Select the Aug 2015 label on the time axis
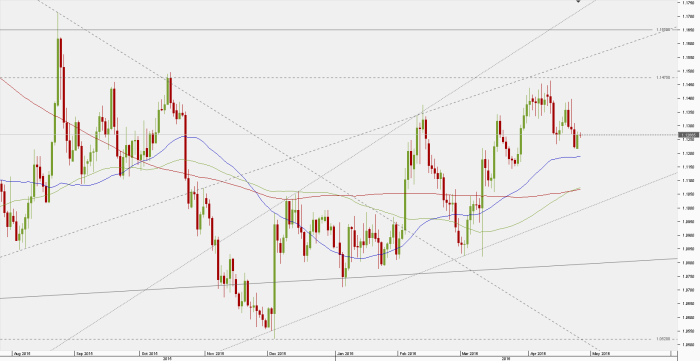The image size is (700, 361). coord(22,353)
